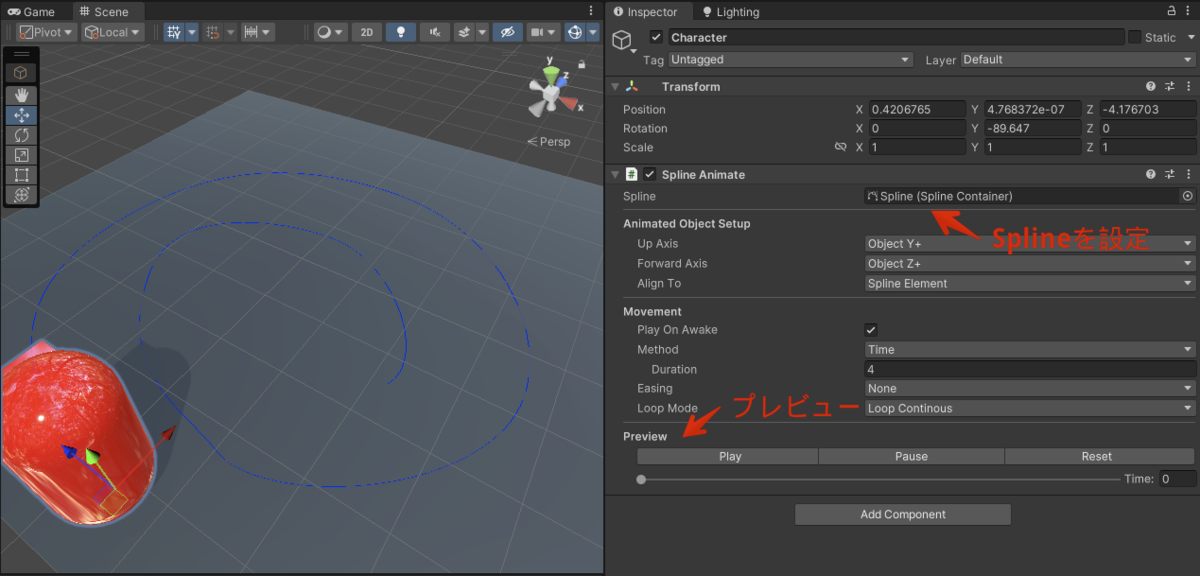Open Transform component help icon
Image resolution: width=1200 pixels, height=576 pixels.
click(x=1151, y=87)
